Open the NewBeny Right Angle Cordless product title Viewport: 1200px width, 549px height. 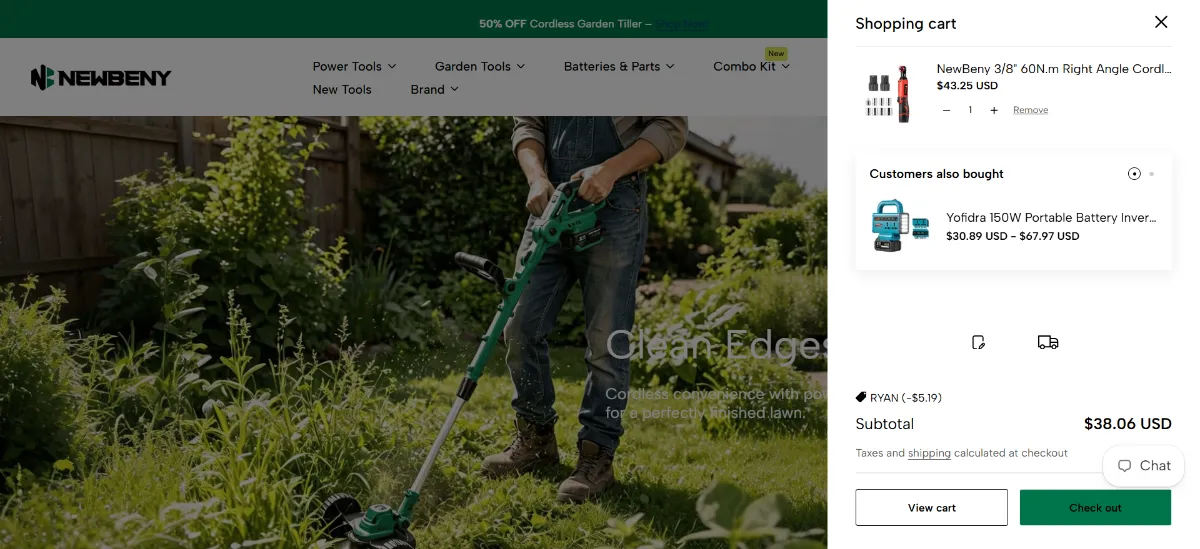[x=1054, y=69]
